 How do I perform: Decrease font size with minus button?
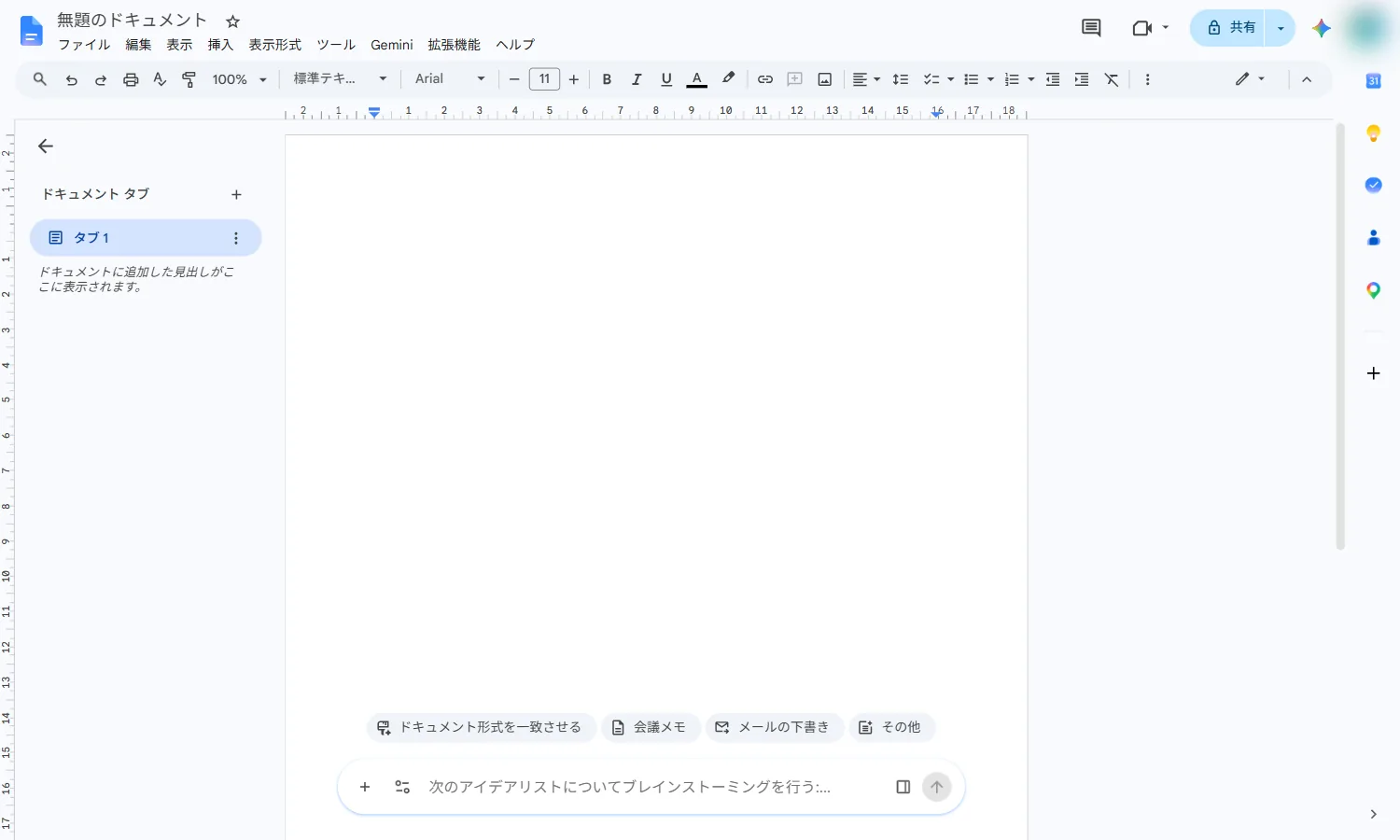coord(514,79)
